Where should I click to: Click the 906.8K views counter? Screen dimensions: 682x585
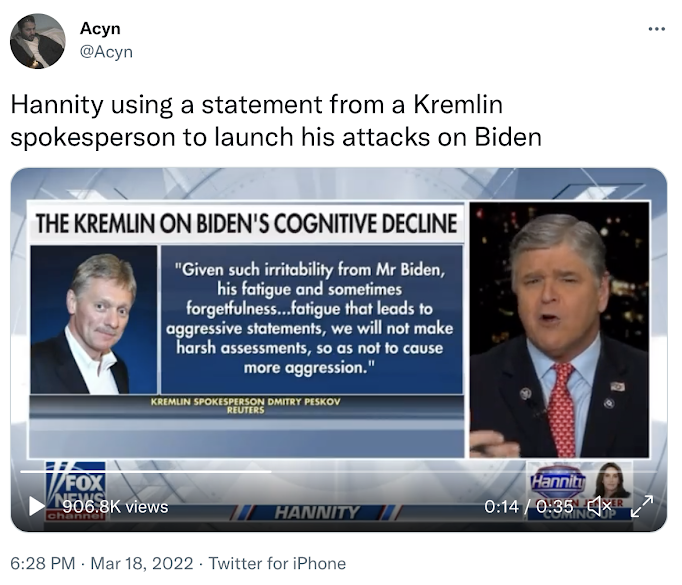115,507
